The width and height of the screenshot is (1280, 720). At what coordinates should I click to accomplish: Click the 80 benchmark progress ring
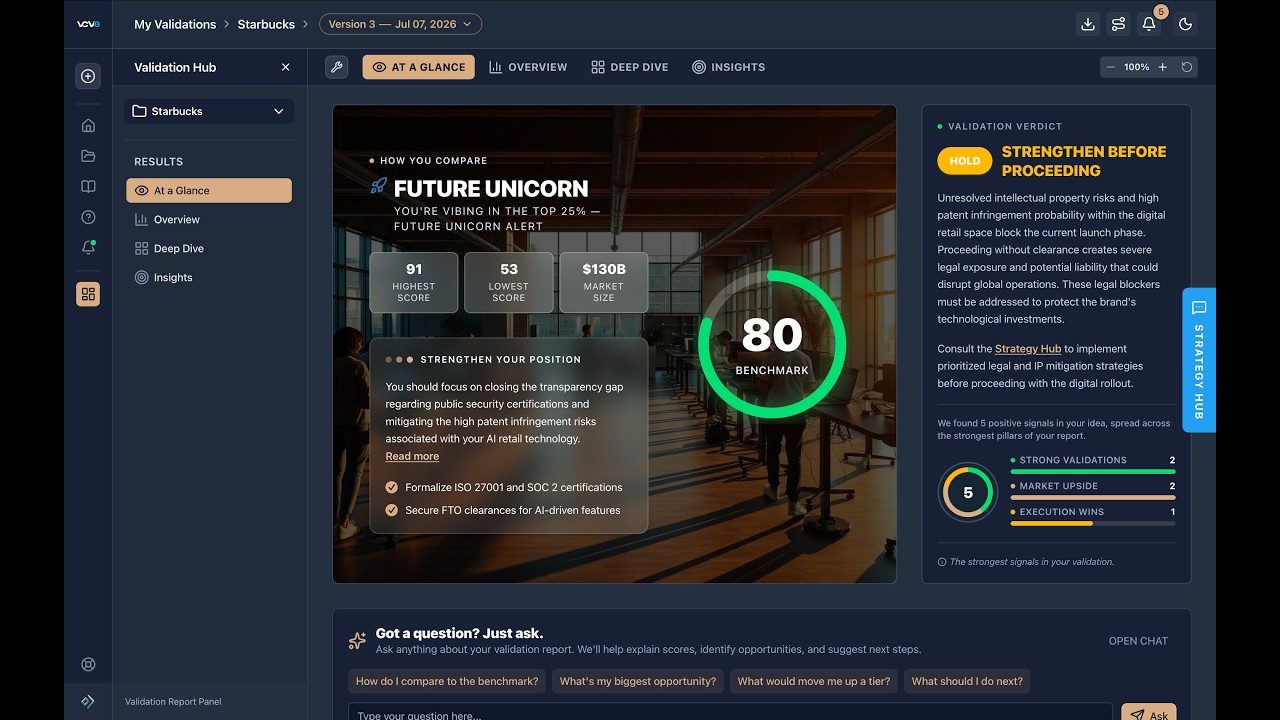772,344
